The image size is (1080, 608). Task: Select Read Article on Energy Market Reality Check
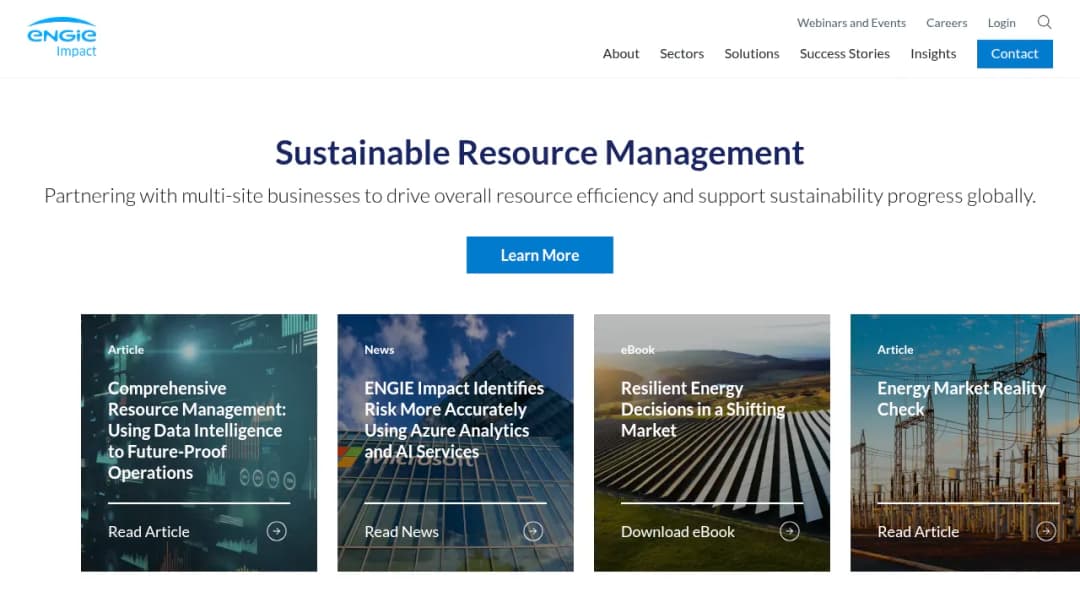point(918,532)
